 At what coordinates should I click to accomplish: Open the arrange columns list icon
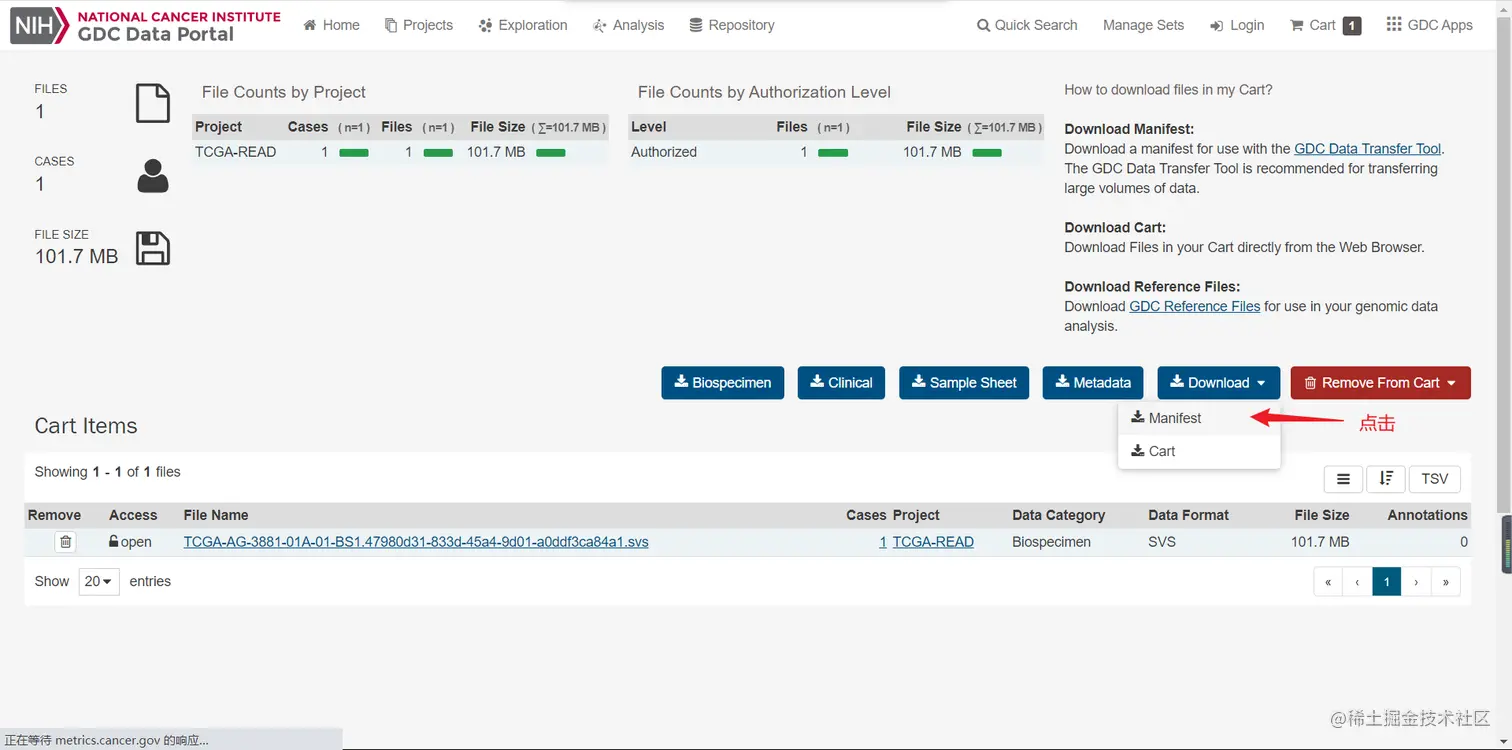[1344, 479]
